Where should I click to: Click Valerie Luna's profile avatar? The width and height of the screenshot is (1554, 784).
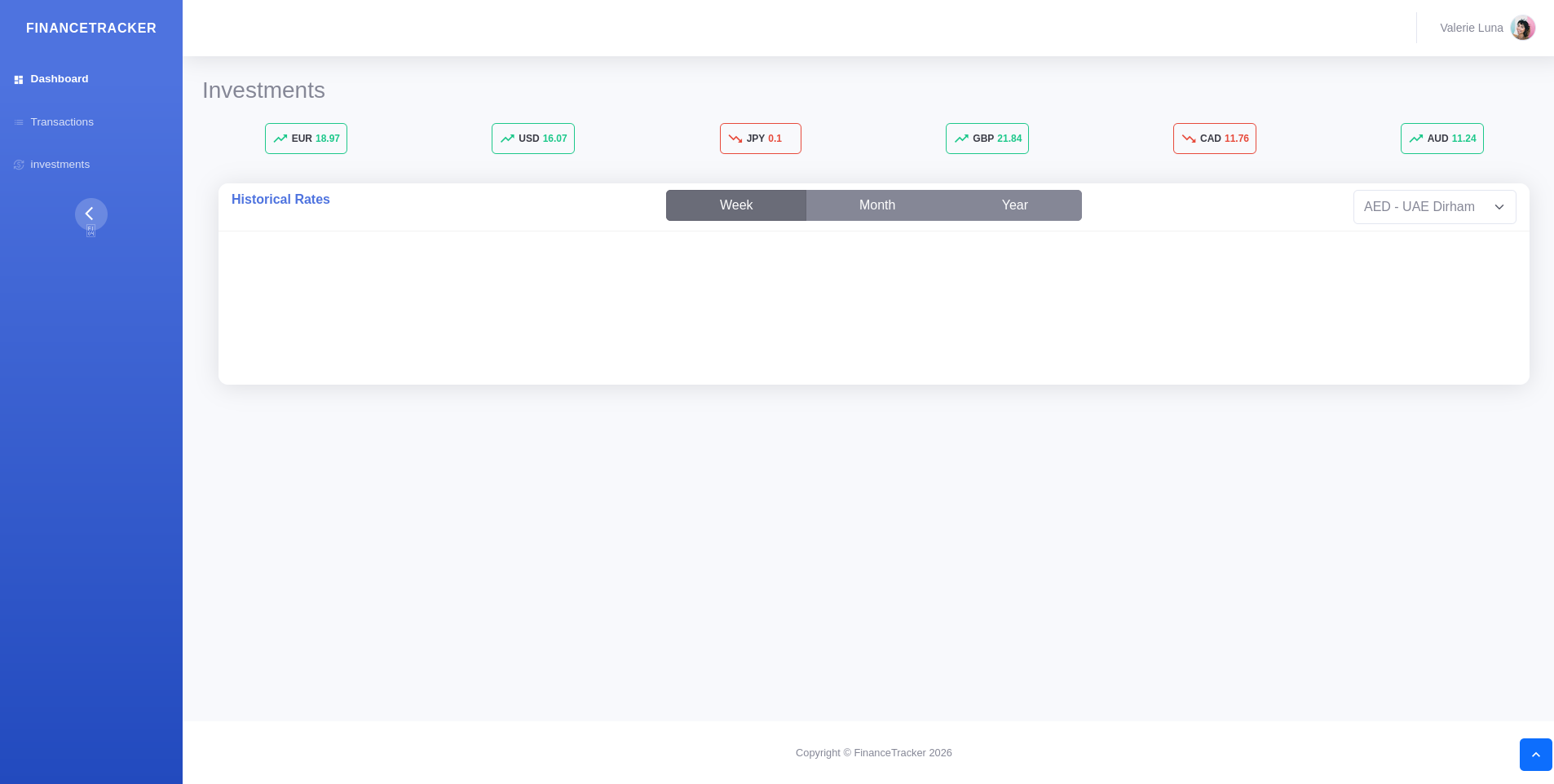(x=1522, y=28)
